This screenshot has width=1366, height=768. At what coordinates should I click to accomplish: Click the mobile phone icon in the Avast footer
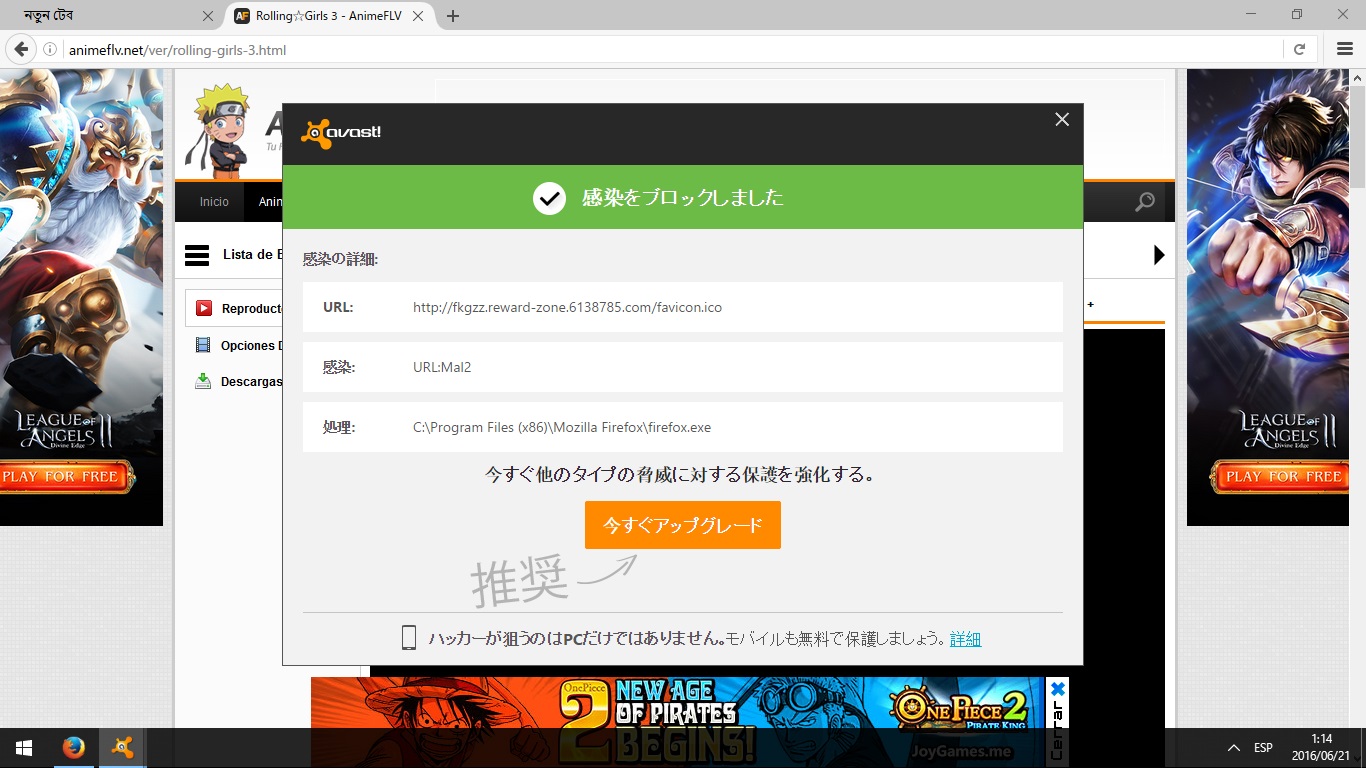click(x=408, y=638)
